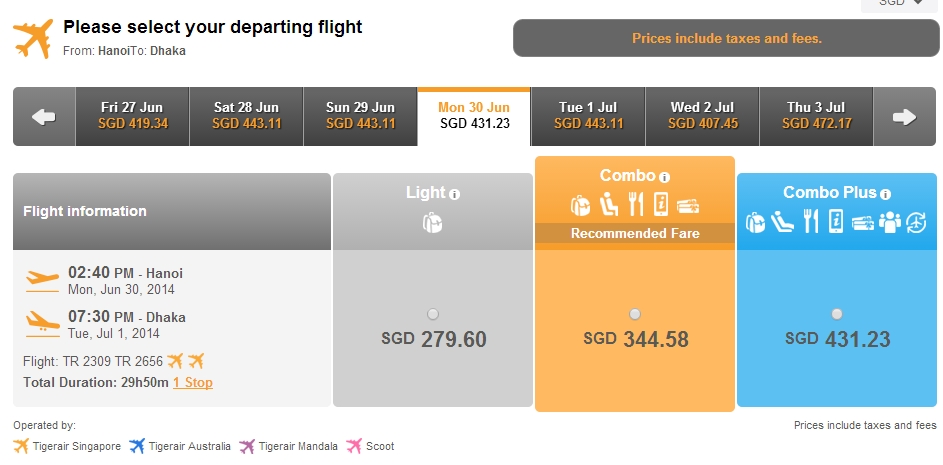
Task: Switch to Fri 27 Jun date tab
Action: click(132, 117)
